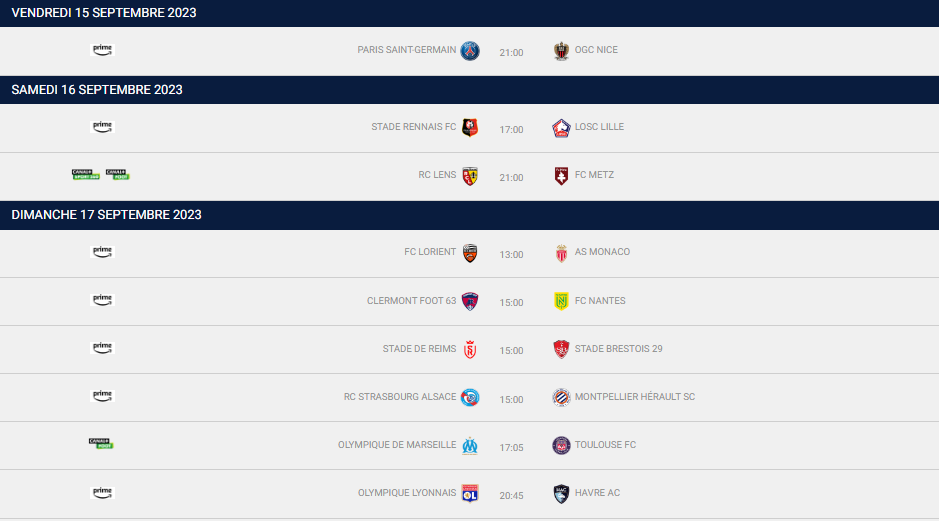Click the 20:45 kickoff time for Lyon match

(x=511, y=496)
